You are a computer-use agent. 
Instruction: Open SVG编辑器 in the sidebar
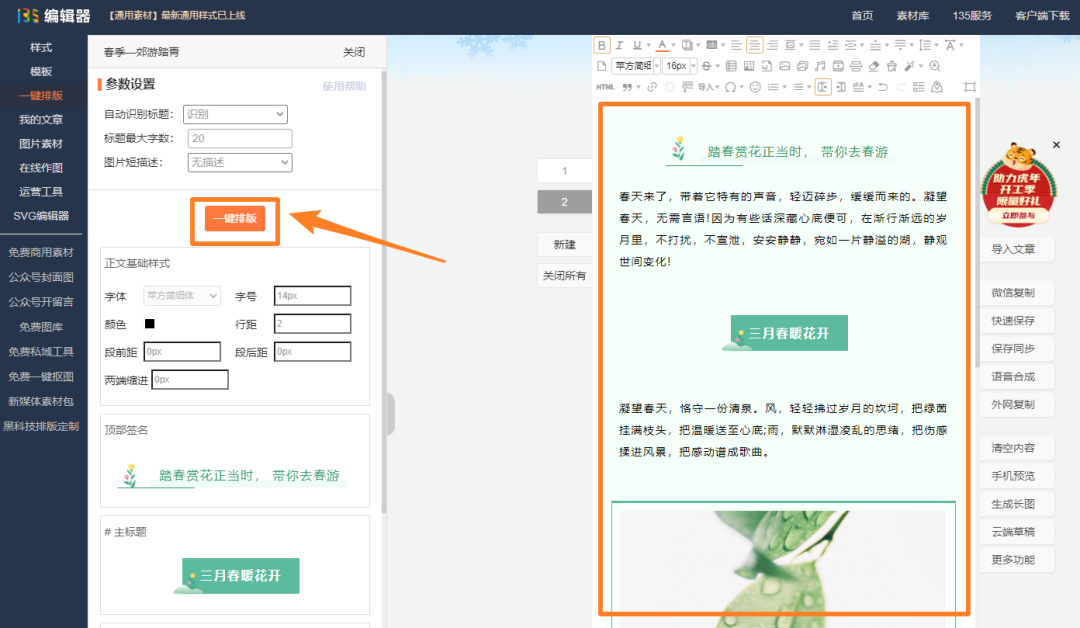[x=41, y=216]
